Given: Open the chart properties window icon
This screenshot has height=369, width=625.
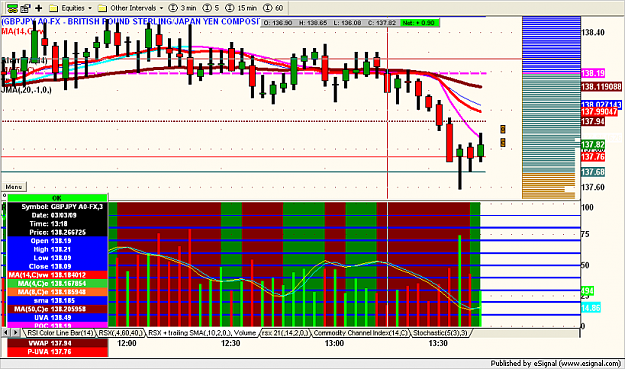Looking at the screenshot, I should click(x=26, y=8).
